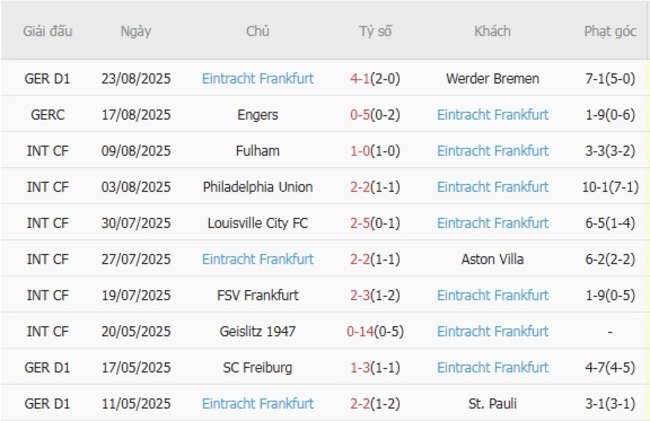Click the "Tỷ số" column header
This screenshot has height=421, width=650.
click(x=375, y=31)
